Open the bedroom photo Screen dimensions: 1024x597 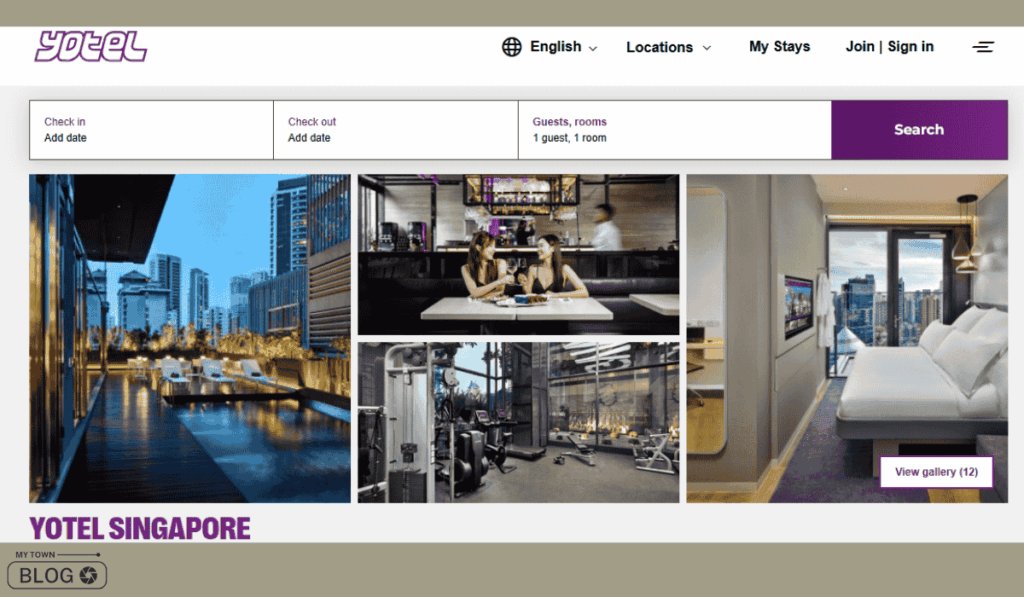click(847, 338)
